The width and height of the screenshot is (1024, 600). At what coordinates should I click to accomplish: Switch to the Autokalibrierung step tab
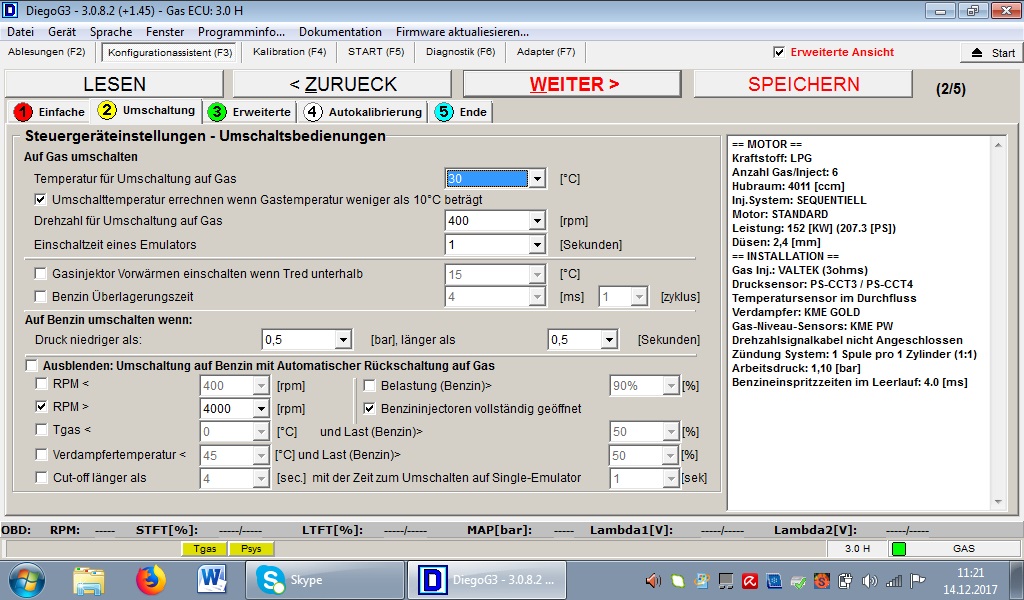366,112
